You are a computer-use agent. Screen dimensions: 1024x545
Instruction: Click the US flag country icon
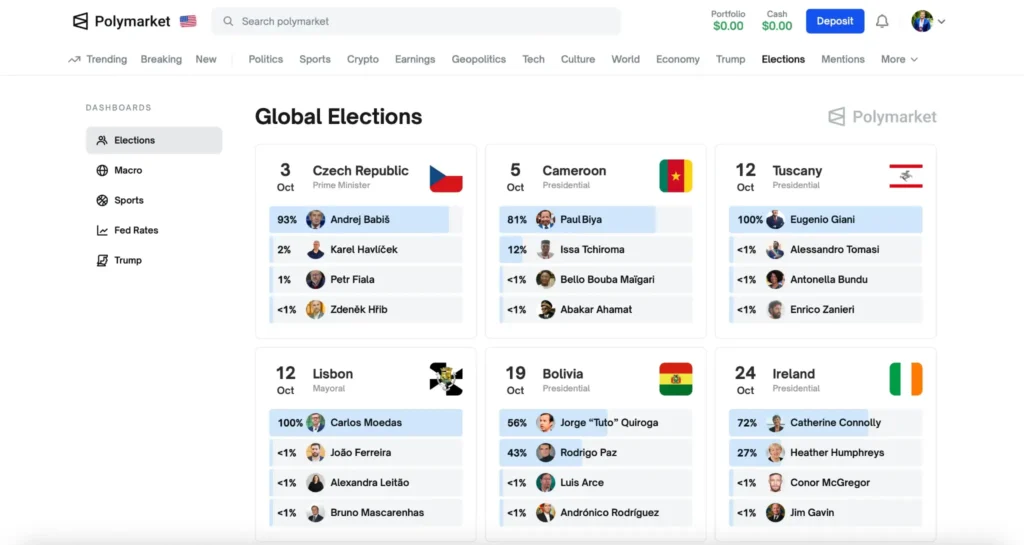(x=188, y=21)
